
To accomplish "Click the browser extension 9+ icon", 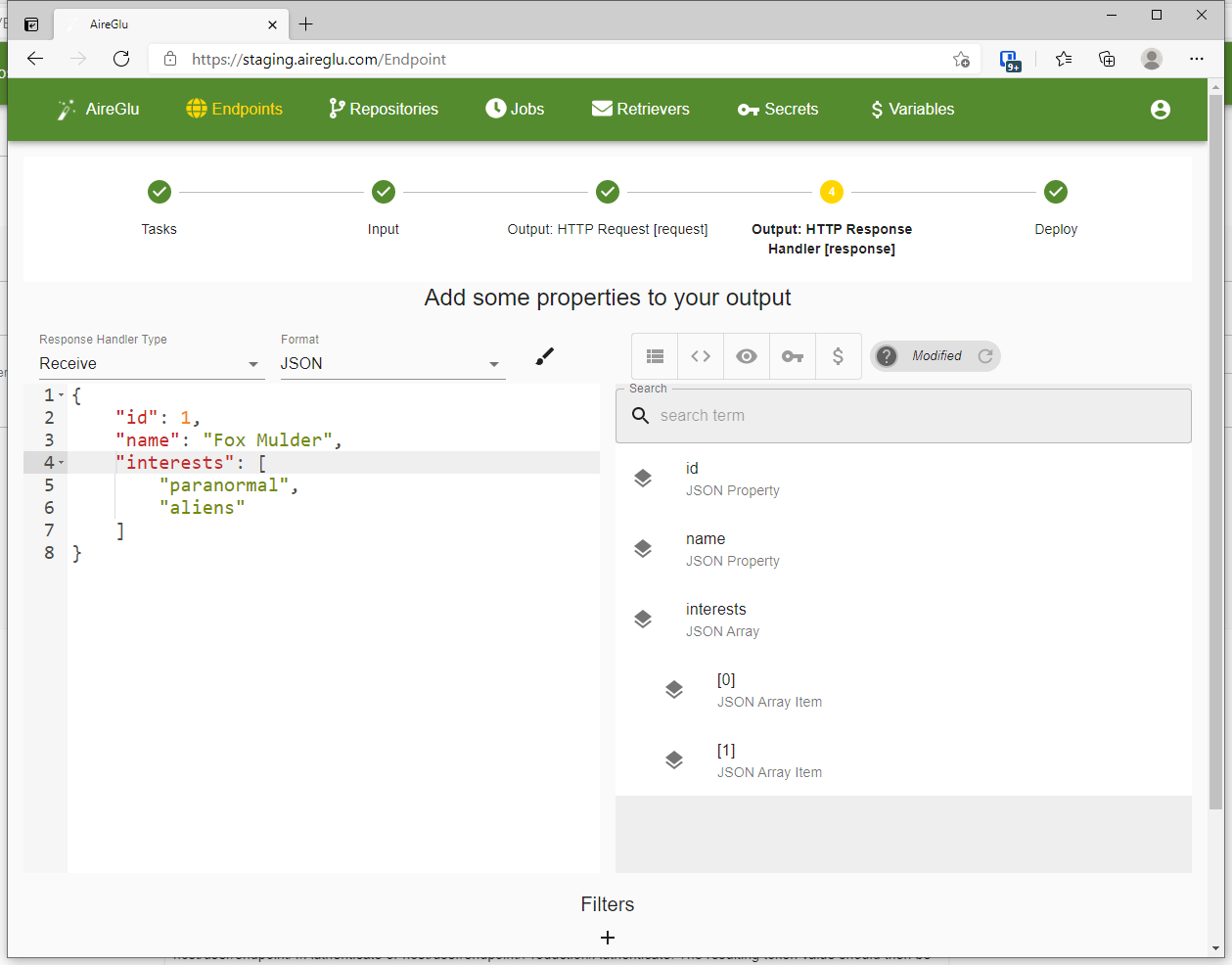I will coord(1011,61).
